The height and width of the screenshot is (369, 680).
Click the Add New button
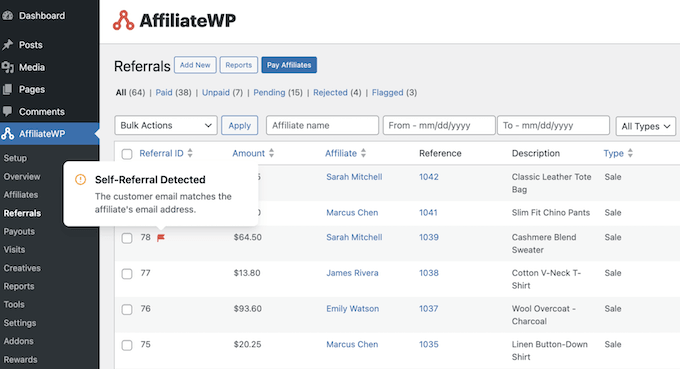195,65
